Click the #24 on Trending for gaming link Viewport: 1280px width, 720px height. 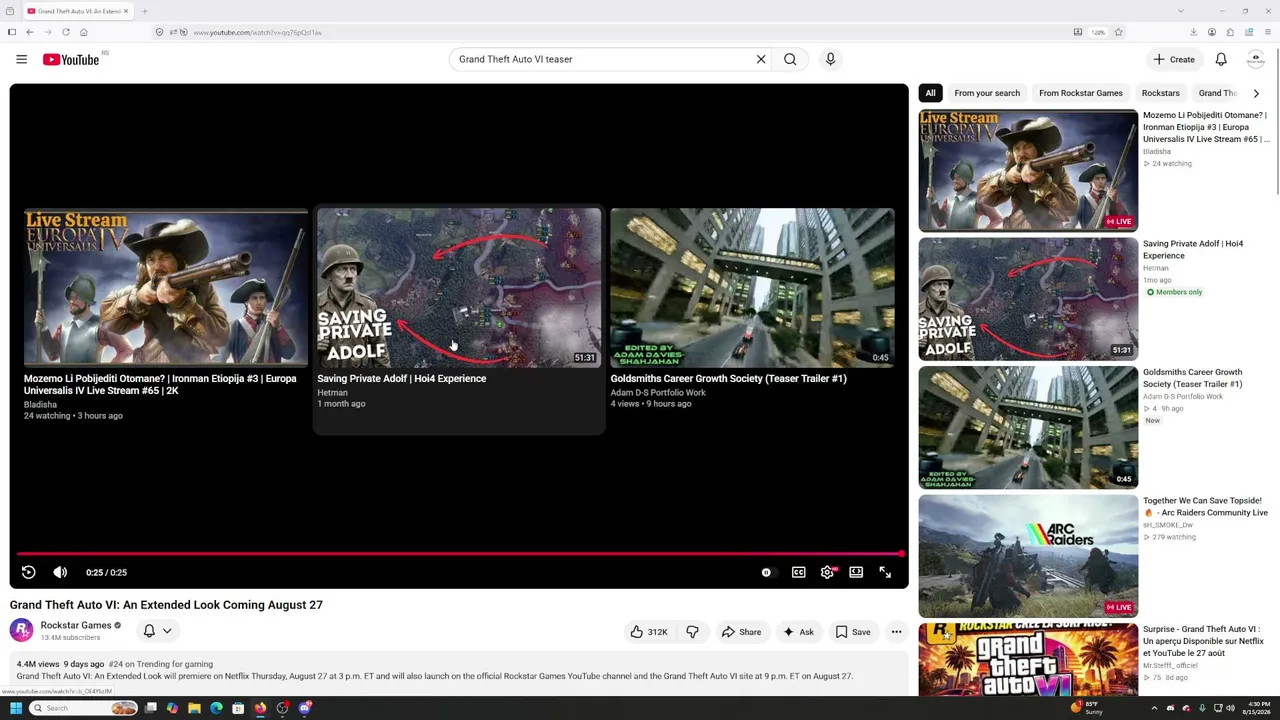point(160,664)
